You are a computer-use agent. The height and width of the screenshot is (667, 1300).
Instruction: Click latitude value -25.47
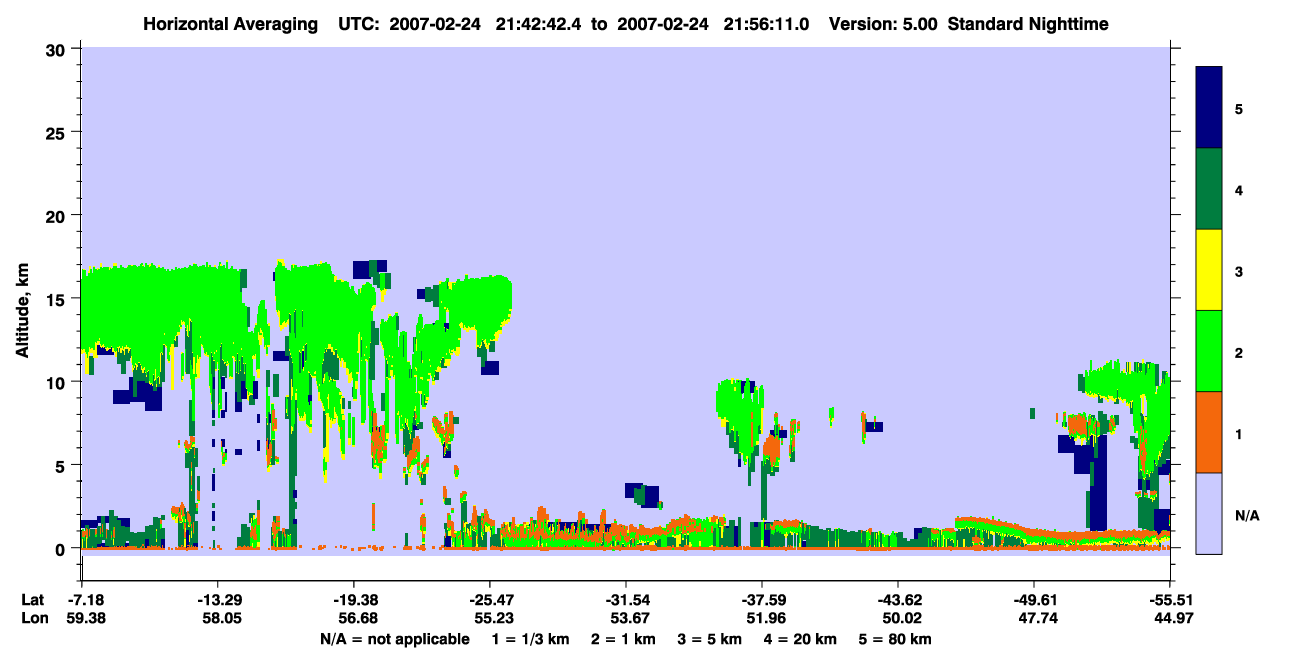tap(489, 600)
